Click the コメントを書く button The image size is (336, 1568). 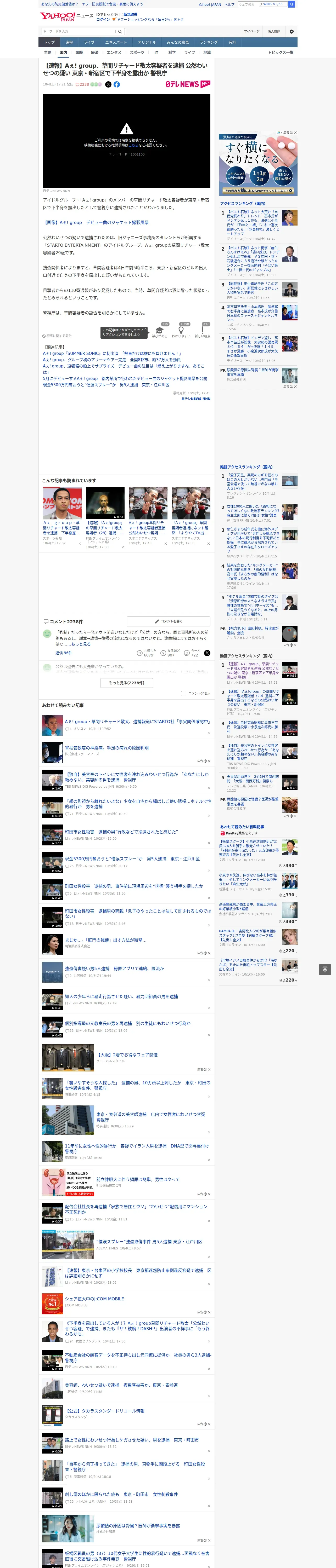click(168, 621)
